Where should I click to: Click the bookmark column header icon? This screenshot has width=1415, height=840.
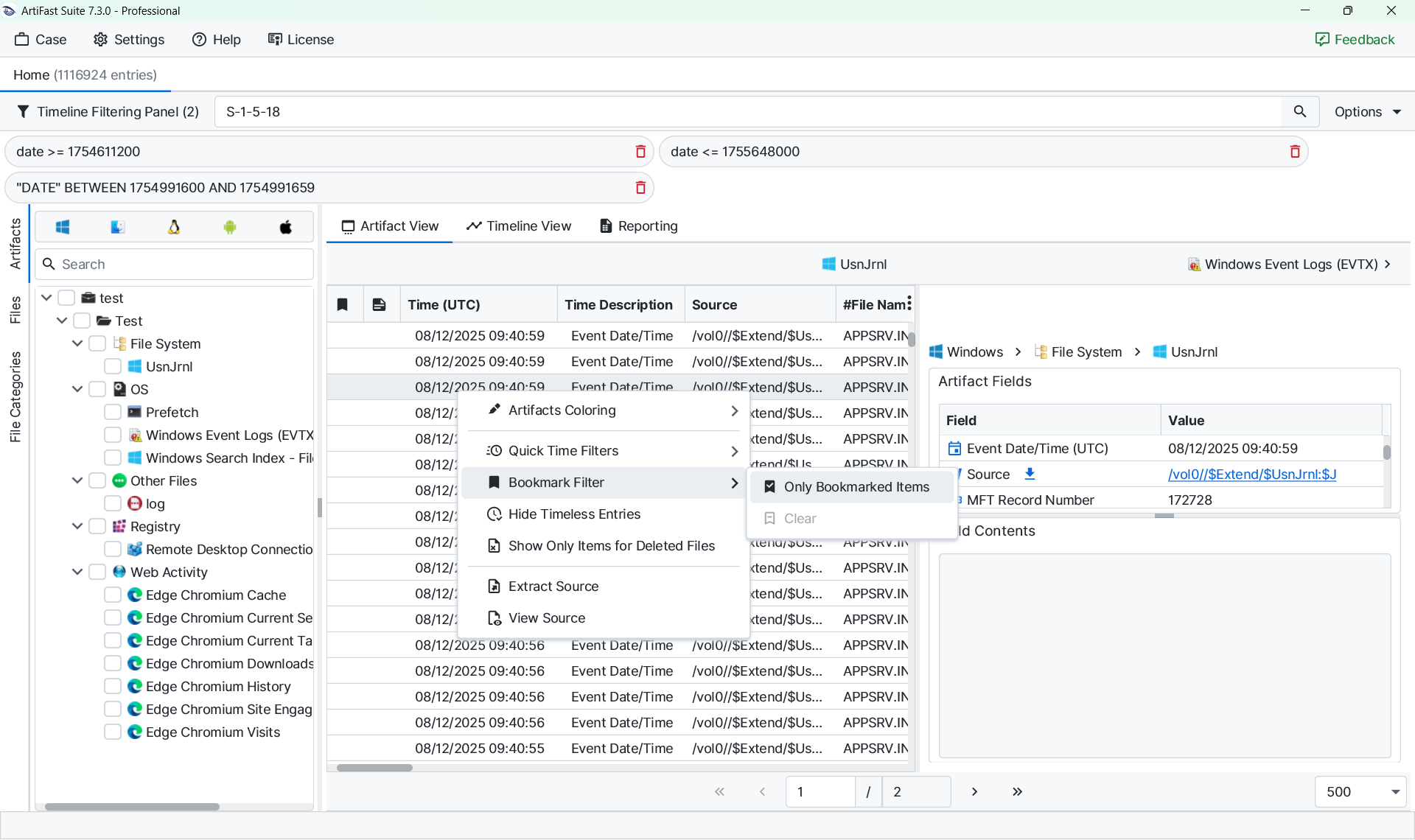pyautogui.click(x=343, y=304)
